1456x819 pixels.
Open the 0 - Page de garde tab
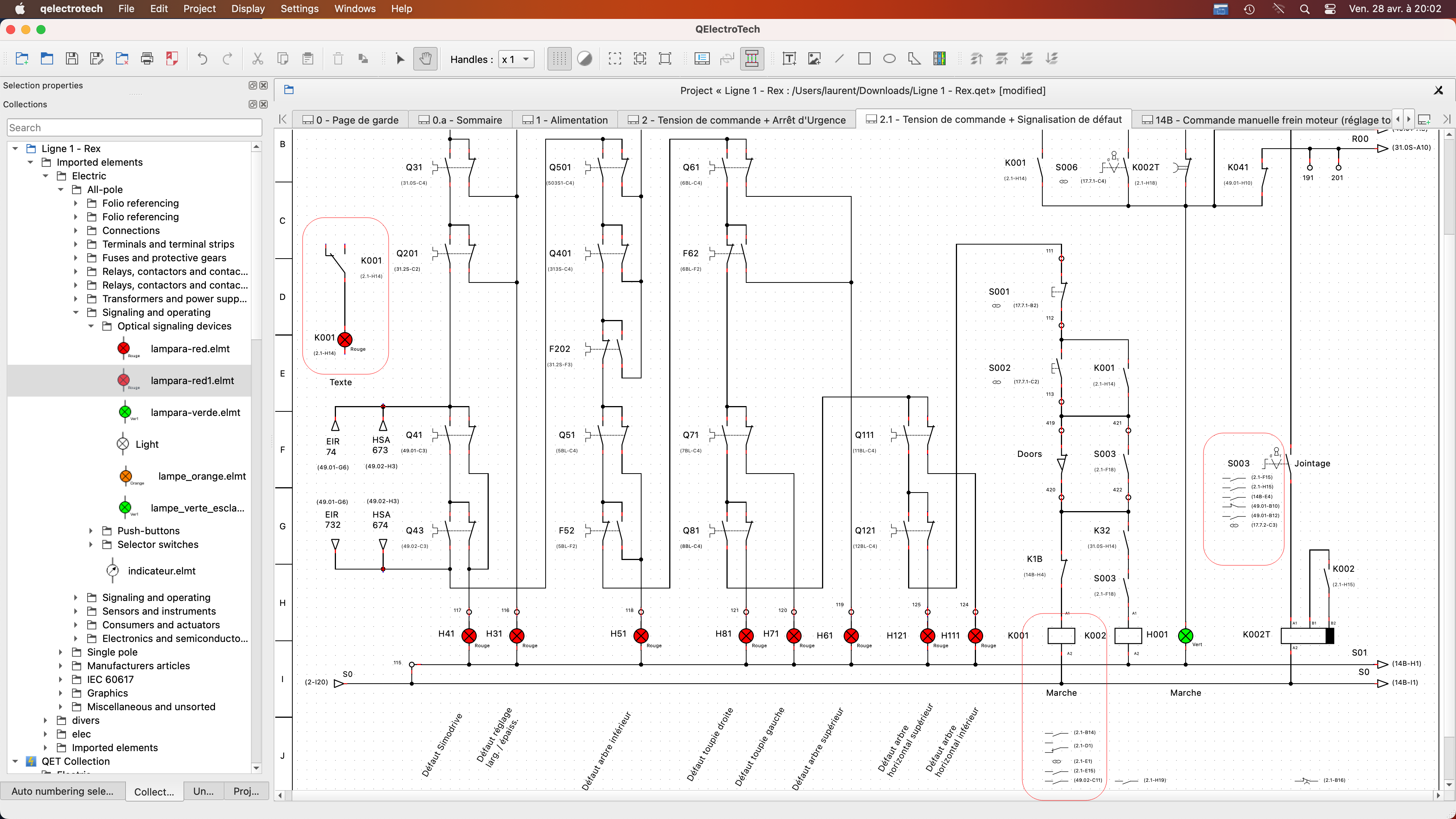coord(350,120)
